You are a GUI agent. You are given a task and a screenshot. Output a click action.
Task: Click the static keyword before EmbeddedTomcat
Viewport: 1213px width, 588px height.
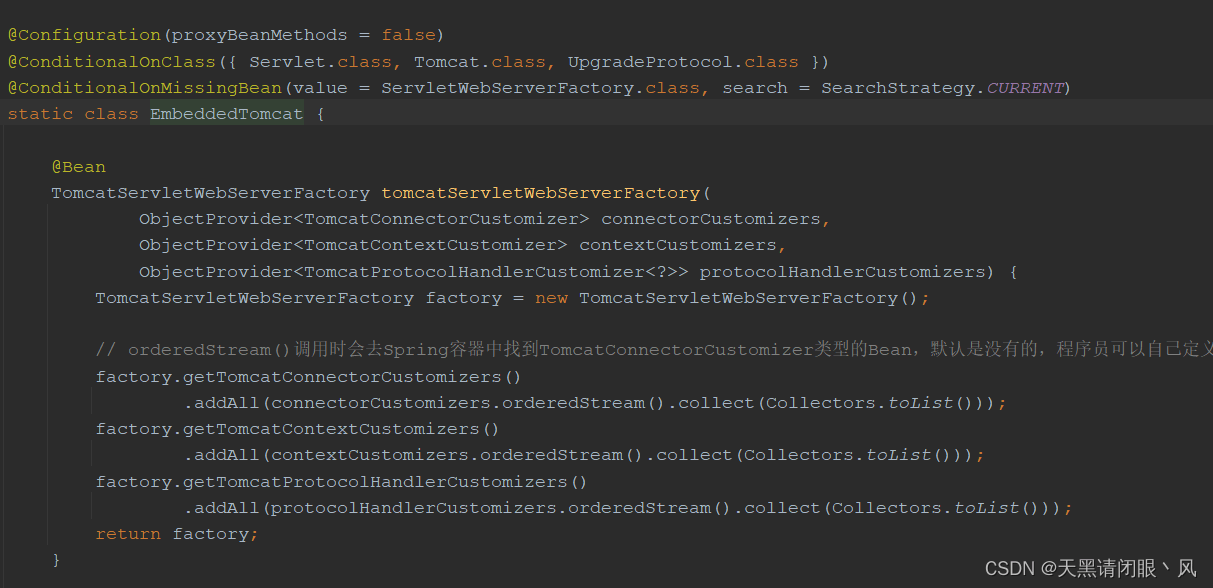(x=40, y=114)
